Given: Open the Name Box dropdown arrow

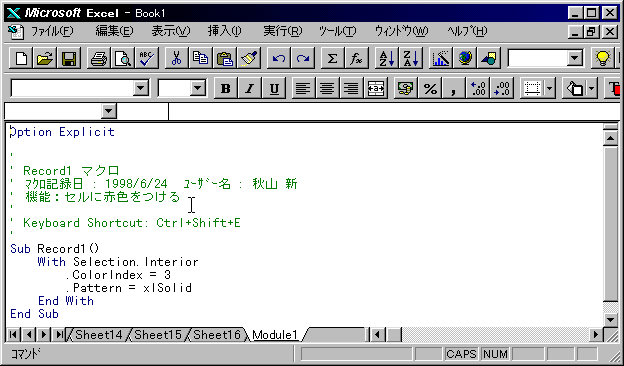Looking at the screenshot, I should click(109, 111).
